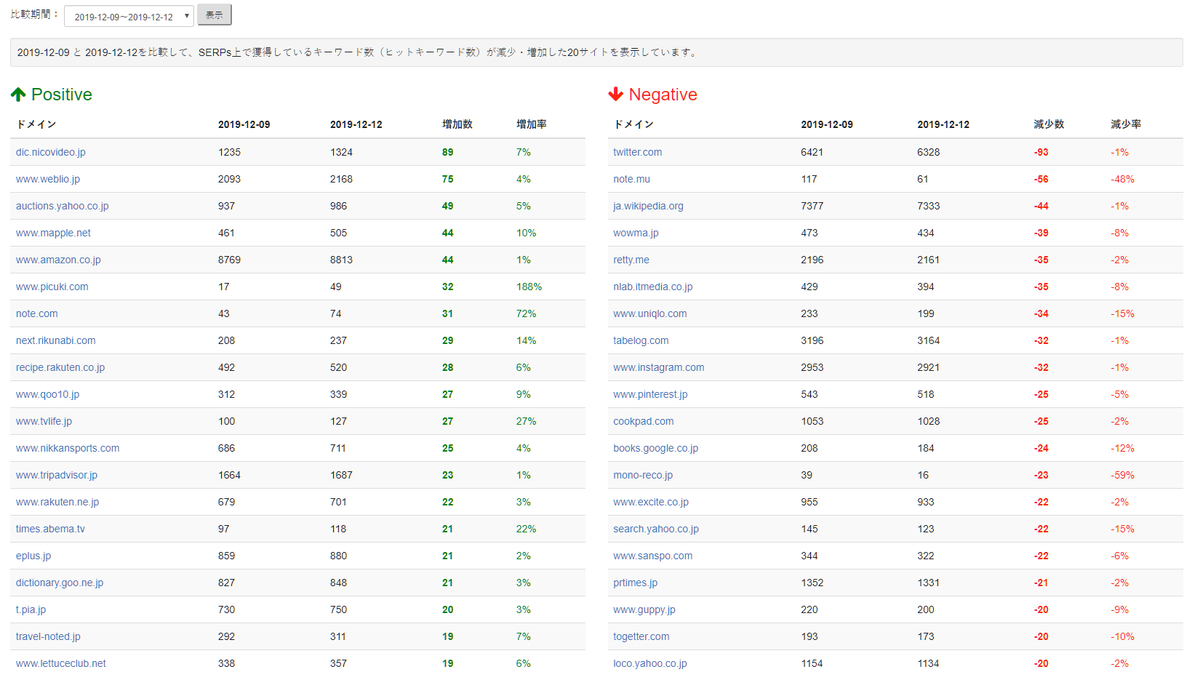Open www.amazon.co.jp domain link

point(58,260)
